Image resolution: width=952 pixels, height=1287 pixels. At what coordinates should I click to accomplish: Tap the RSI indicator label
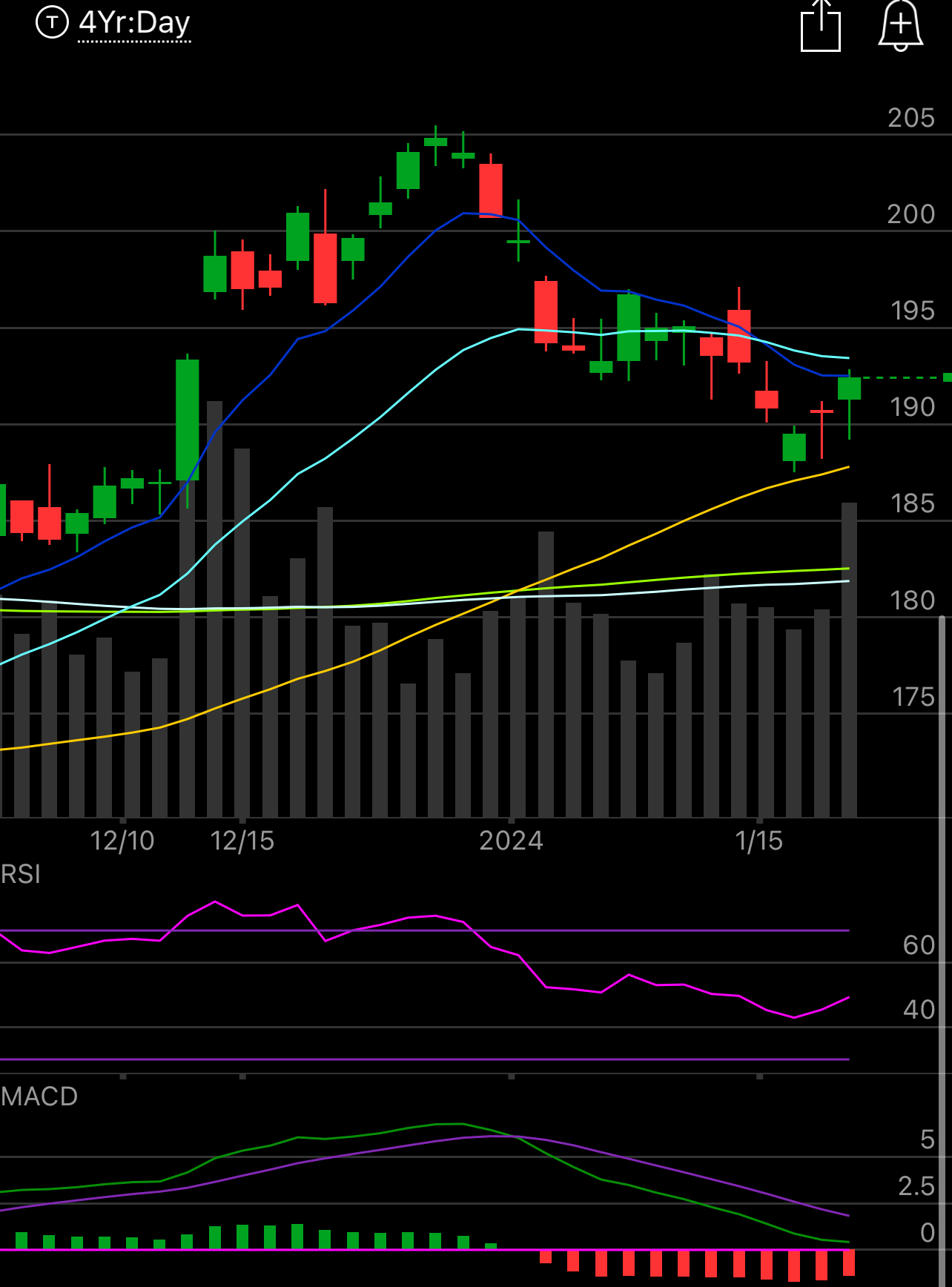pos(21,874)
